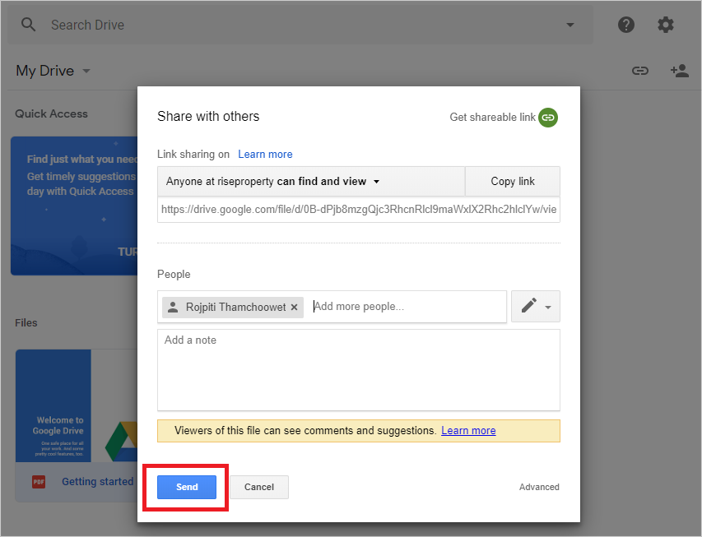Click the green shareable link icon
702x537 pixels.
[x=547, y=117]
